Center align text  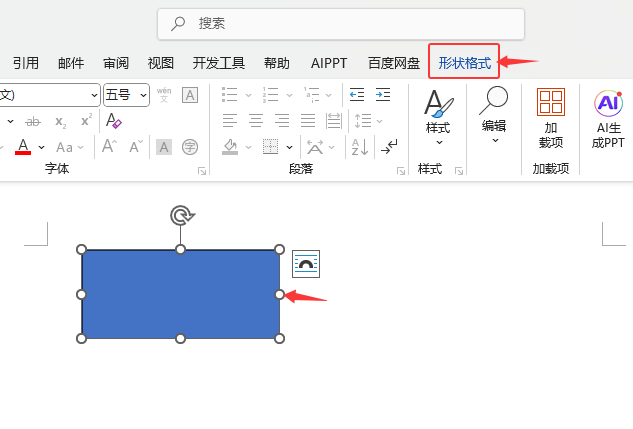[256, 121]
